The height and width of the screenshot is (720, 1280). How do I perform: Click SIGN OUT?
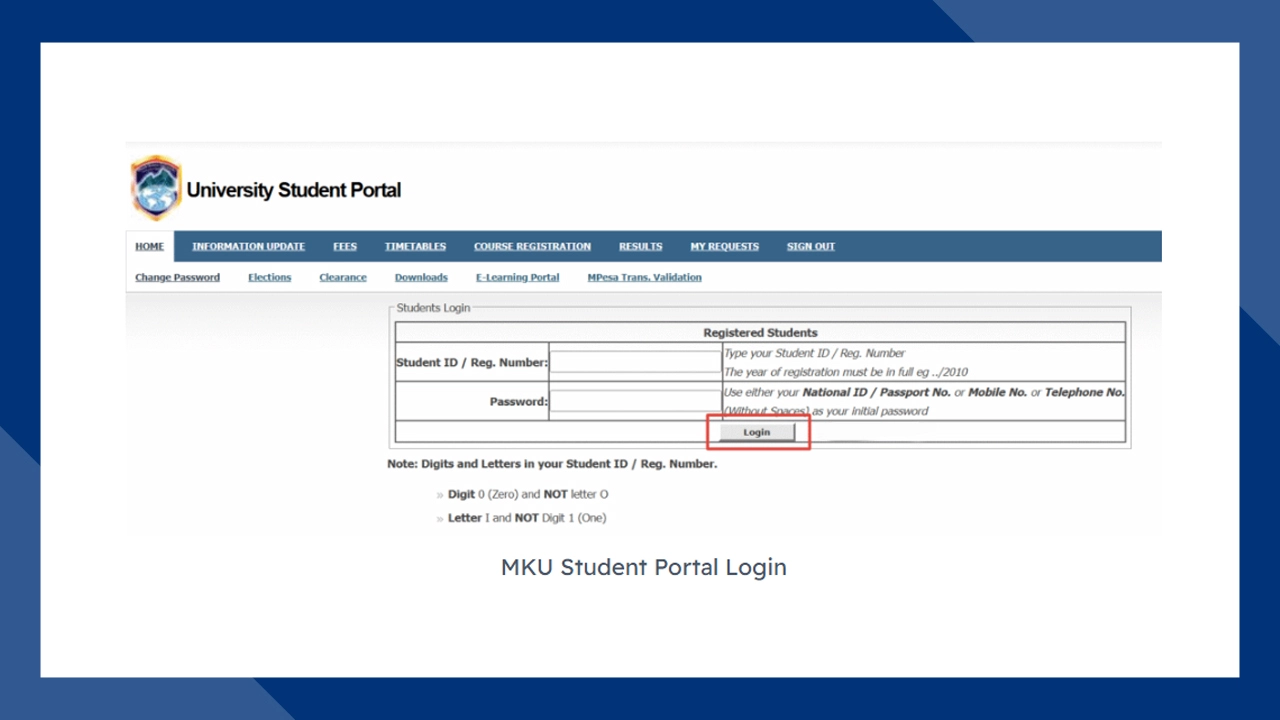pyautogui.click(x=810, y=246)
